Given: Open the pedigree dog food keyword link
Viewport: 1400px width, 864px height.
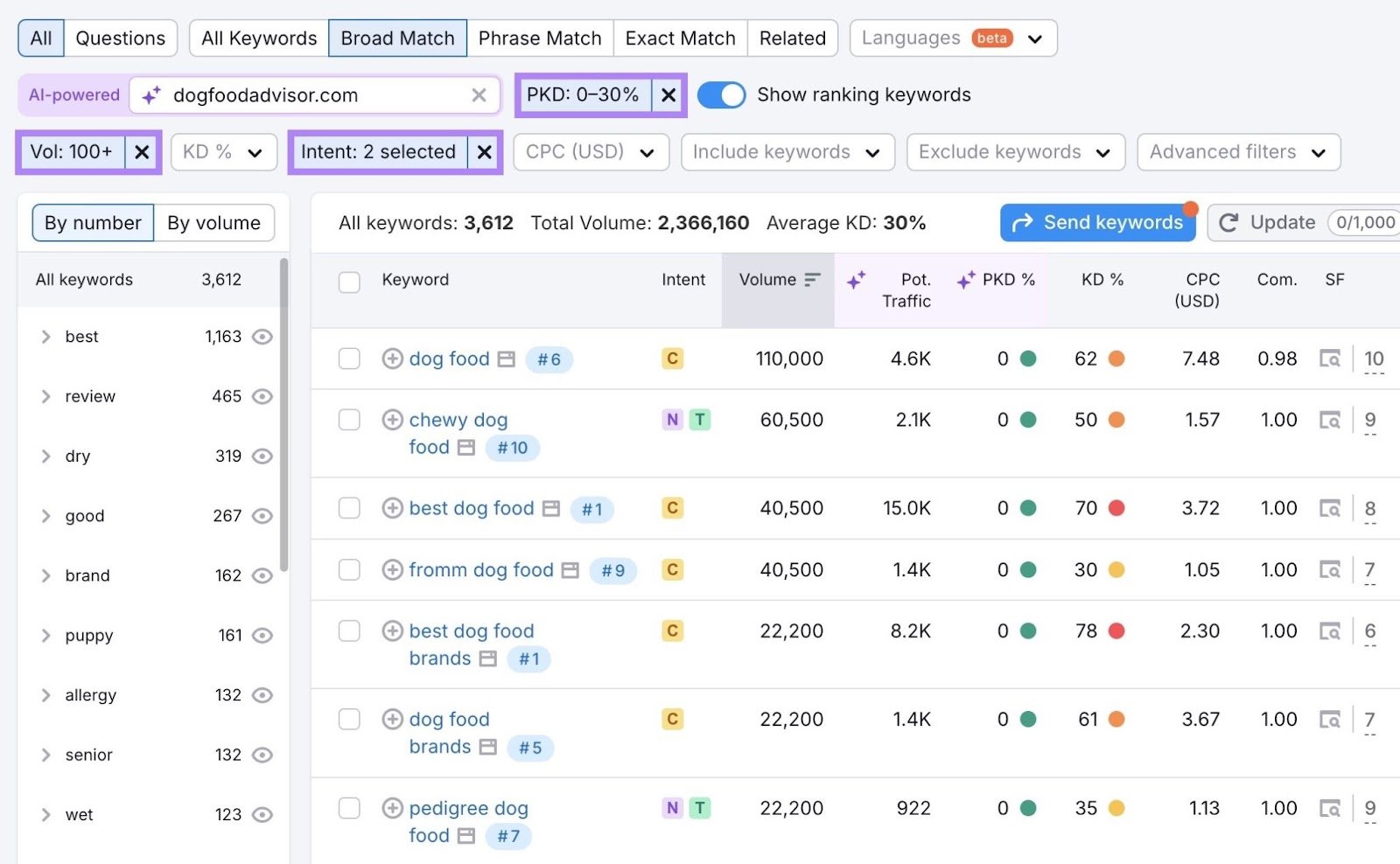Looking at the screenshot, I should click(468, 808).
